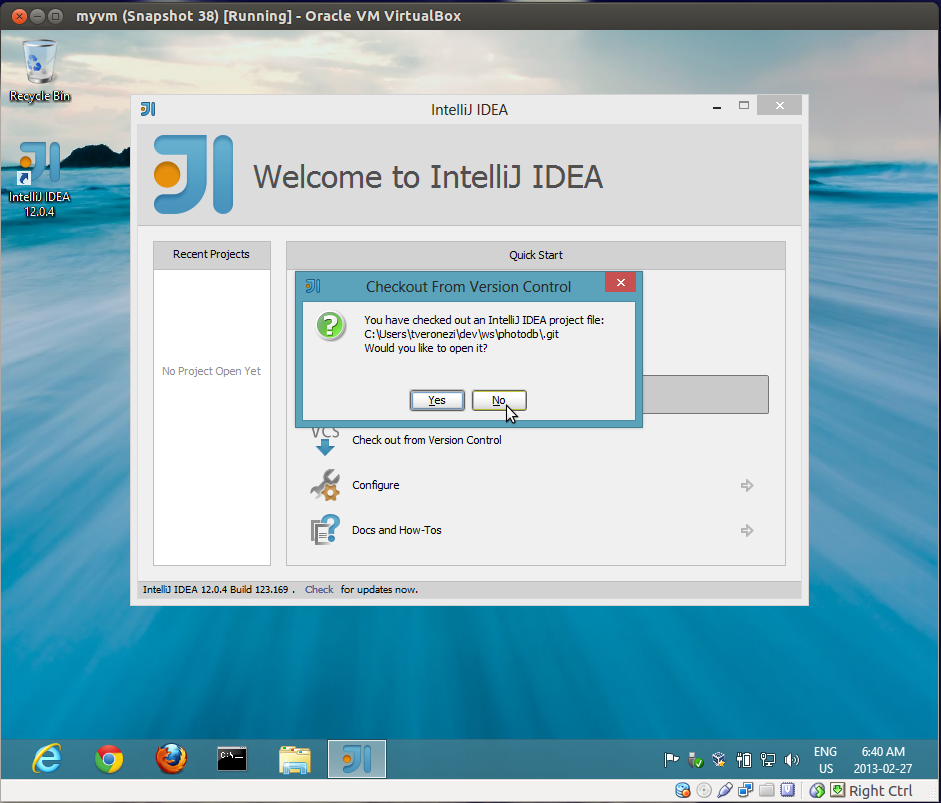The width and height of the screenshot is (941, 803).
Task: Open the ENG US language indicator
Action: coord(825,759)
